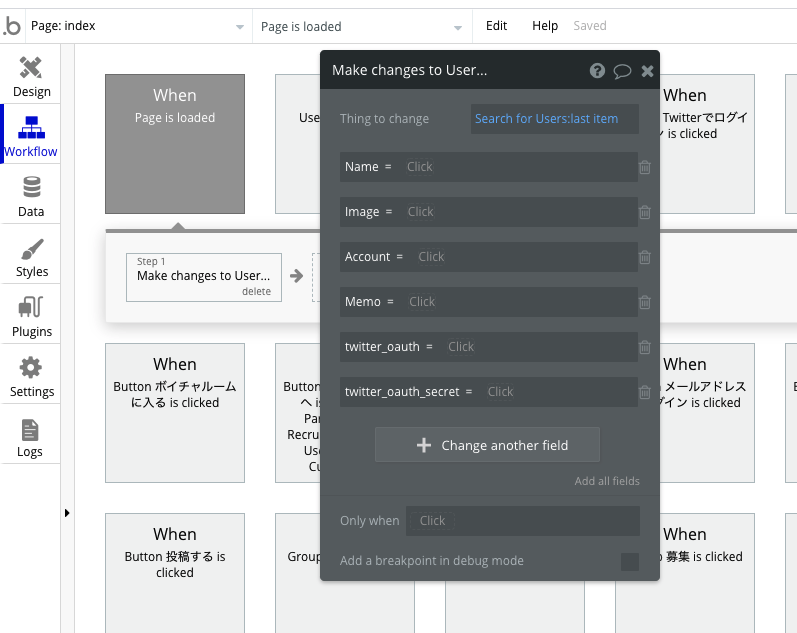The width and height of the screenshot is (797, 633).
Task: Delete the Name field row
Action: [x=645, y=167]
